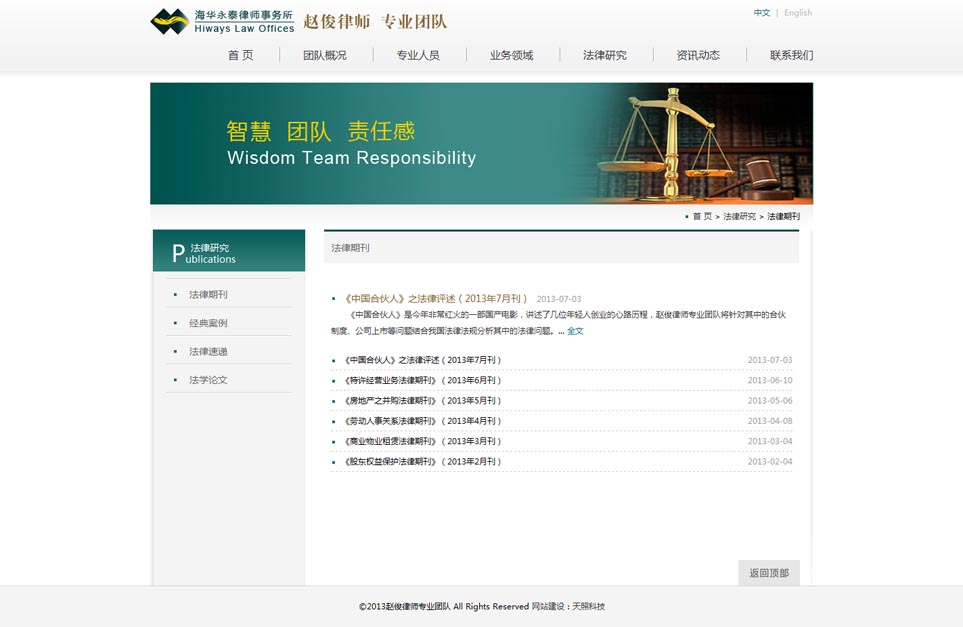Open 《特许经营业务法律期刊》（2013年6月刊）
This screenshot has width=963, height=627.
point(421,380)
